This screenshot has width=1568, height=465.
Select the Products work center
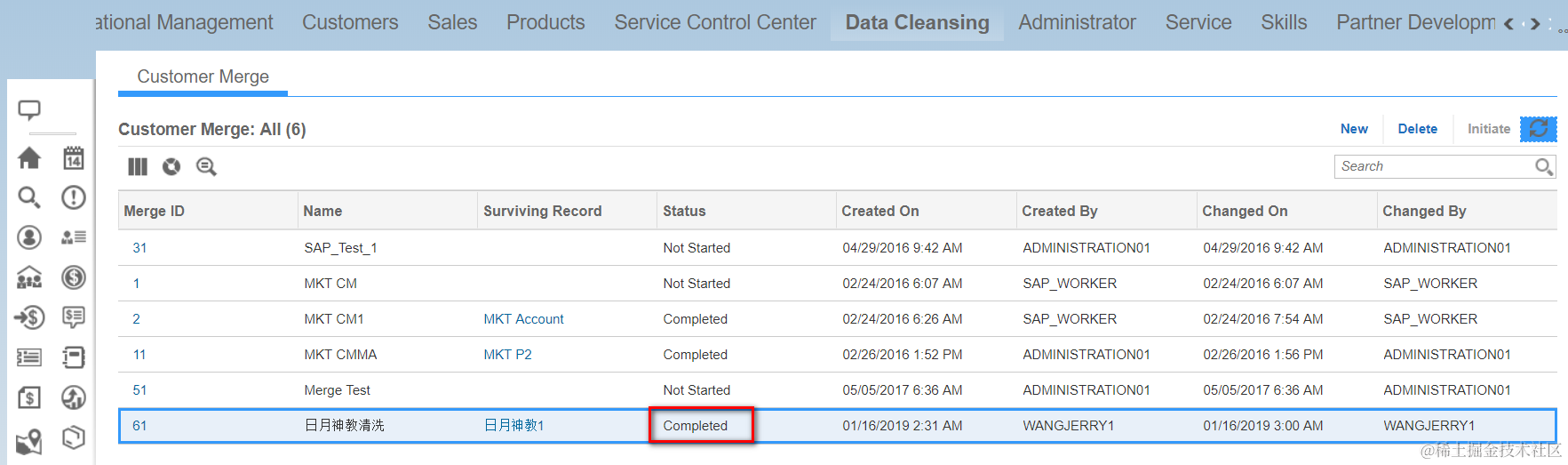[x=545, y=22]
